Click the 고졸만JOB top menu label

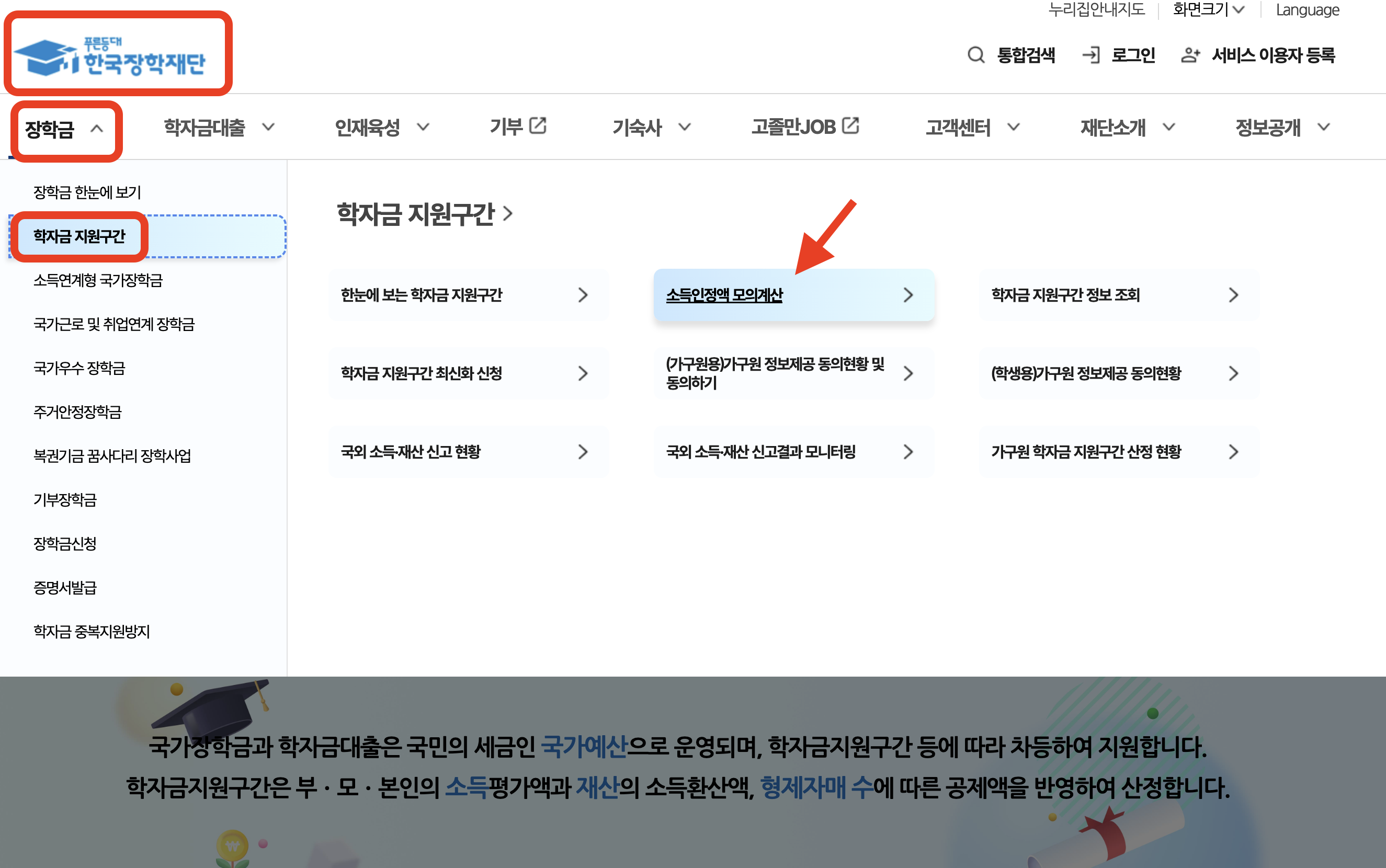(793, 127)
